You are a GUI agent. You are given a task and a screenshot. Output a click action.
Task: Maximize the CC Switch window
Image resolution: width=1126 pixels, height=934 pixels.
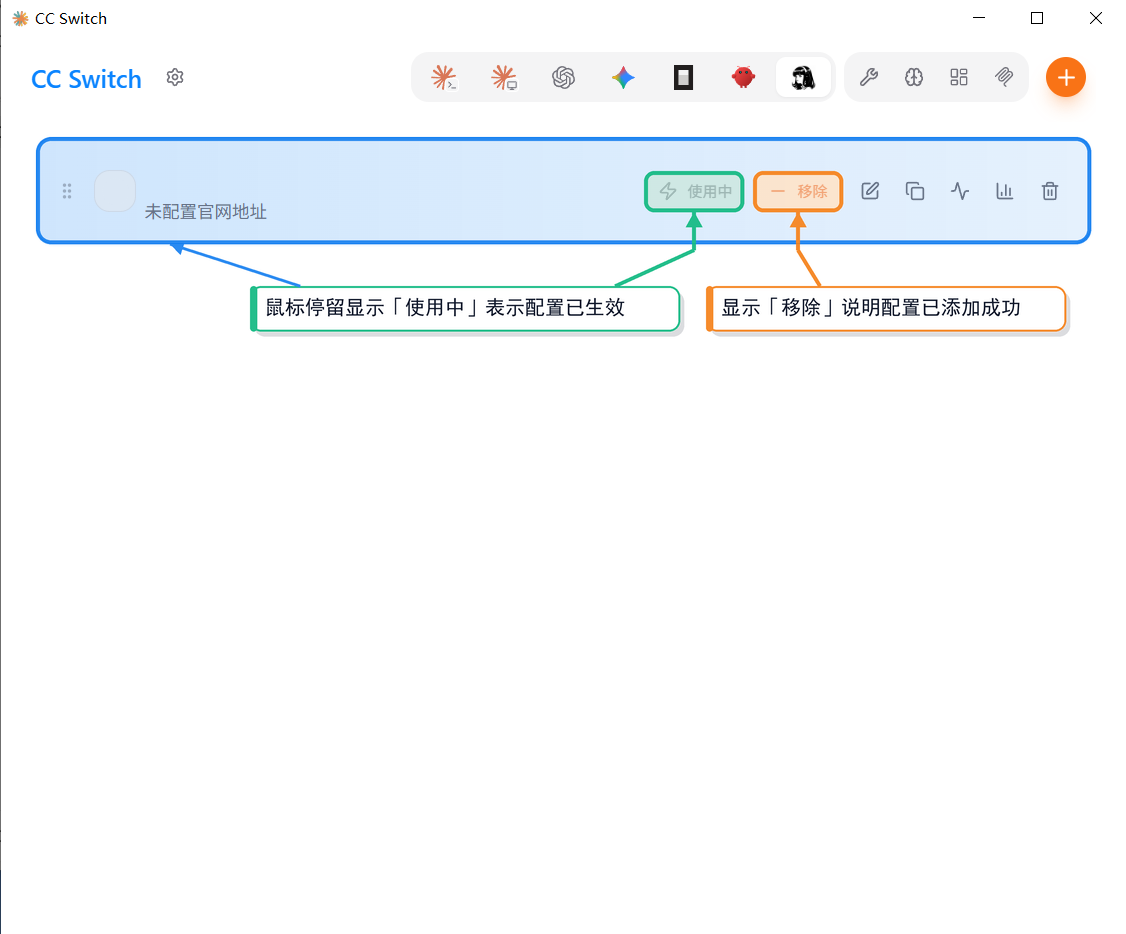[x=1037, y=18]
